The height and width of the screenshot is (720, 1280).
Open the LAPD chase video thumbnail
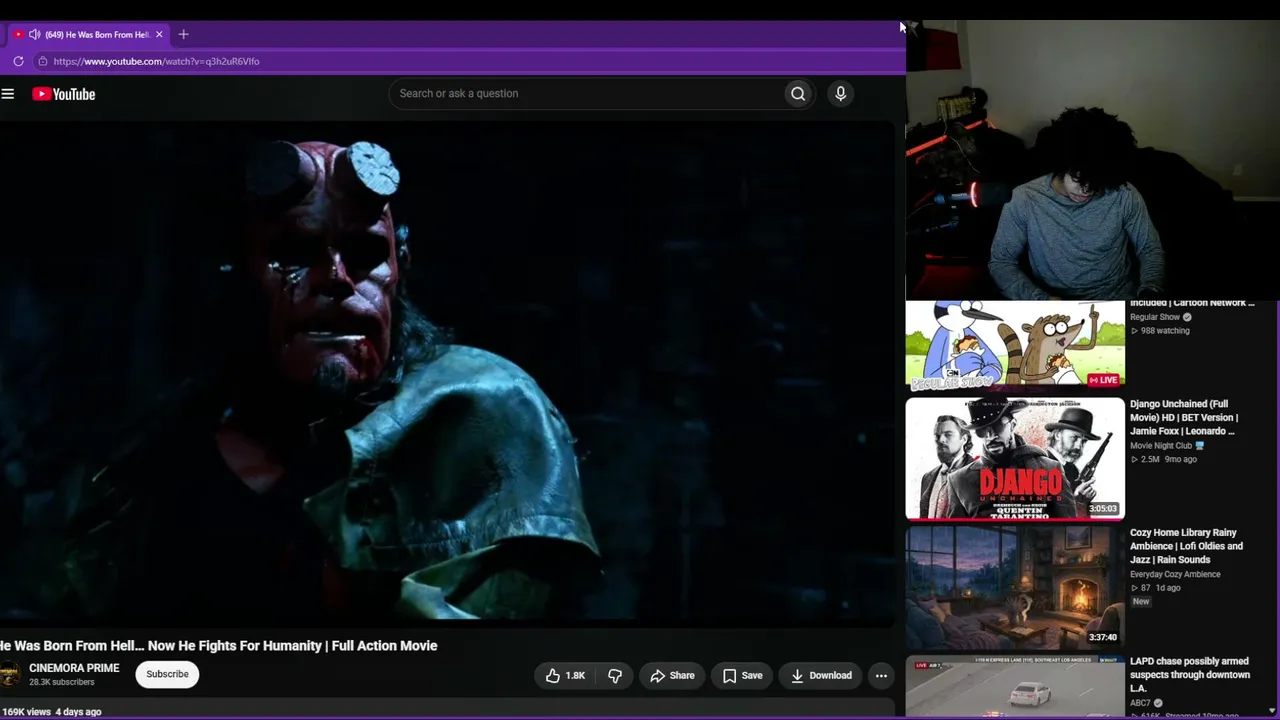pos(1015,686)
